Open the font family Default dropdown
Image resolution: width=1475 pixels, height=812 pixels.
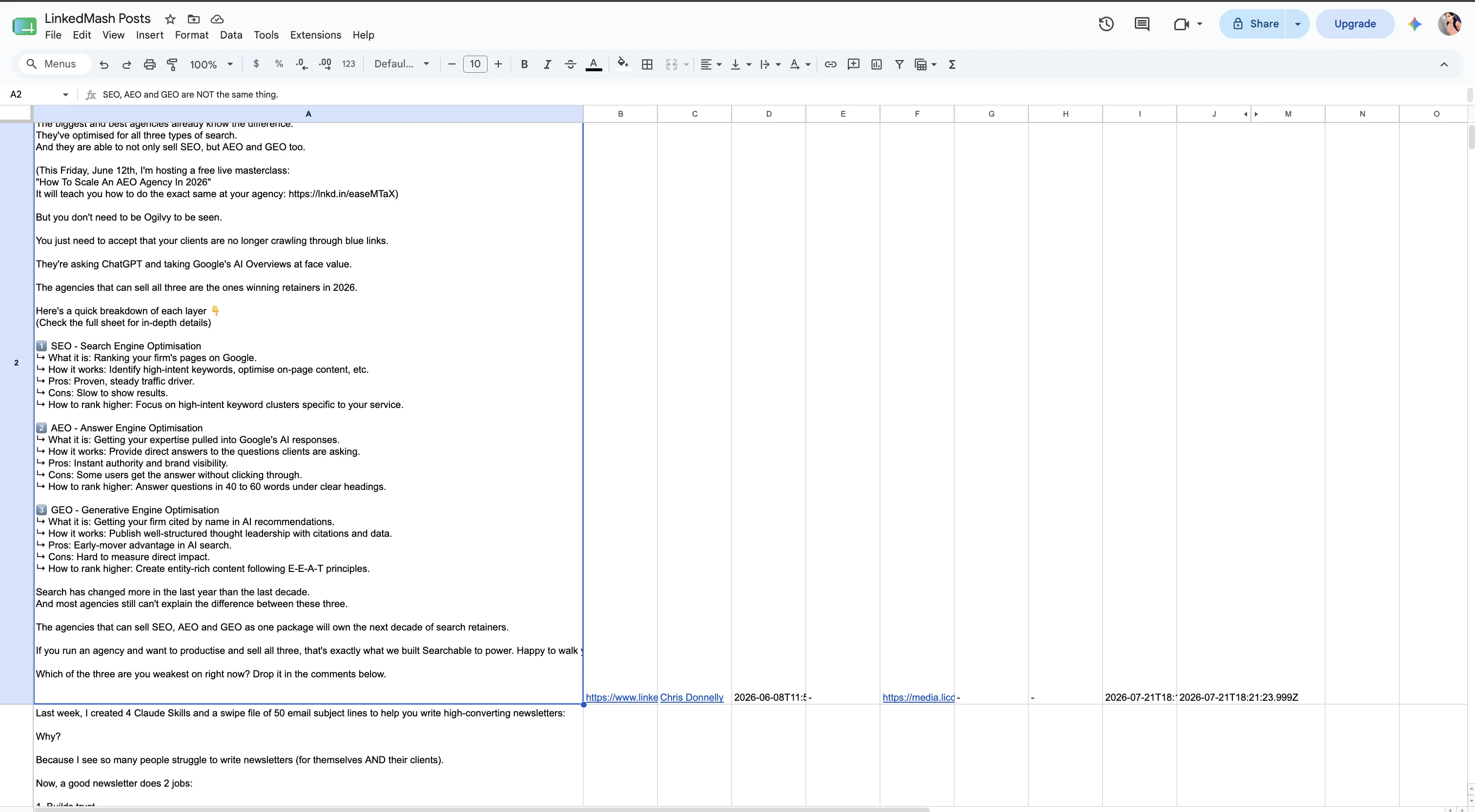coord(401,64)
